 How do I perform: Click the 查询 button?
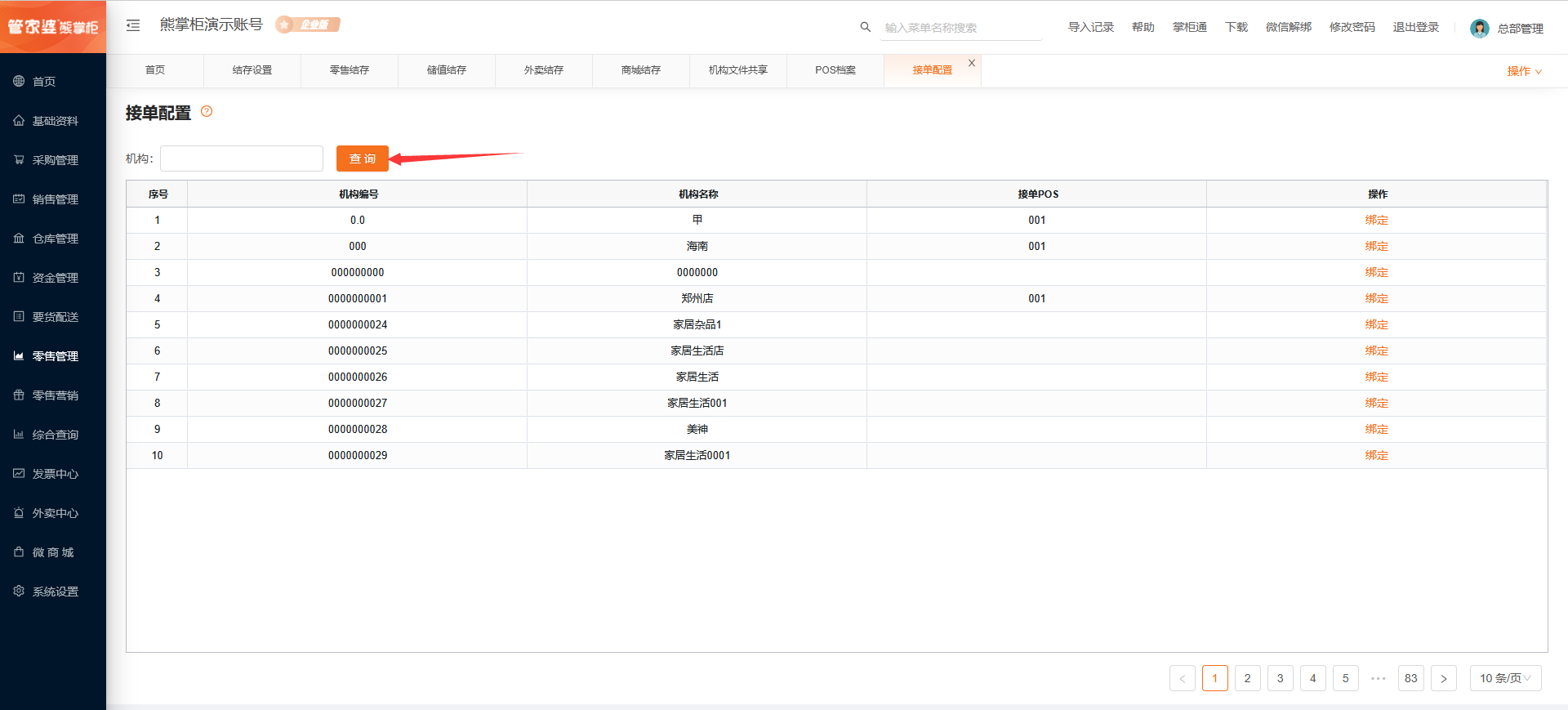(x=363, y=159)
